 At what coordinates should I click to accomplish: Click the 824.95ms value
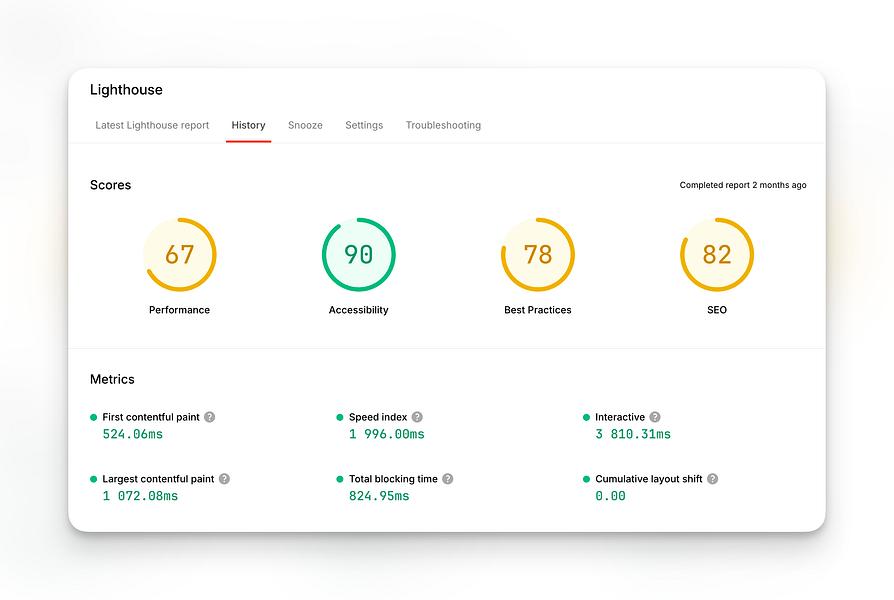pyautogui.click(x=379, y=496)
